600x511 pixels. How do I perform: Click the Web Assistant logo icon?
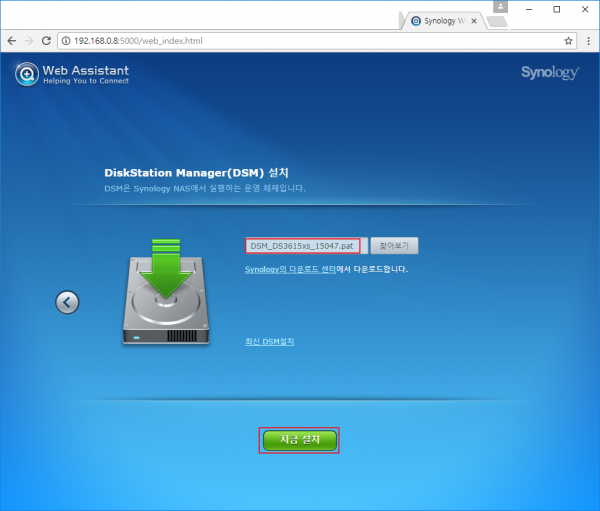tap(27, 74)
